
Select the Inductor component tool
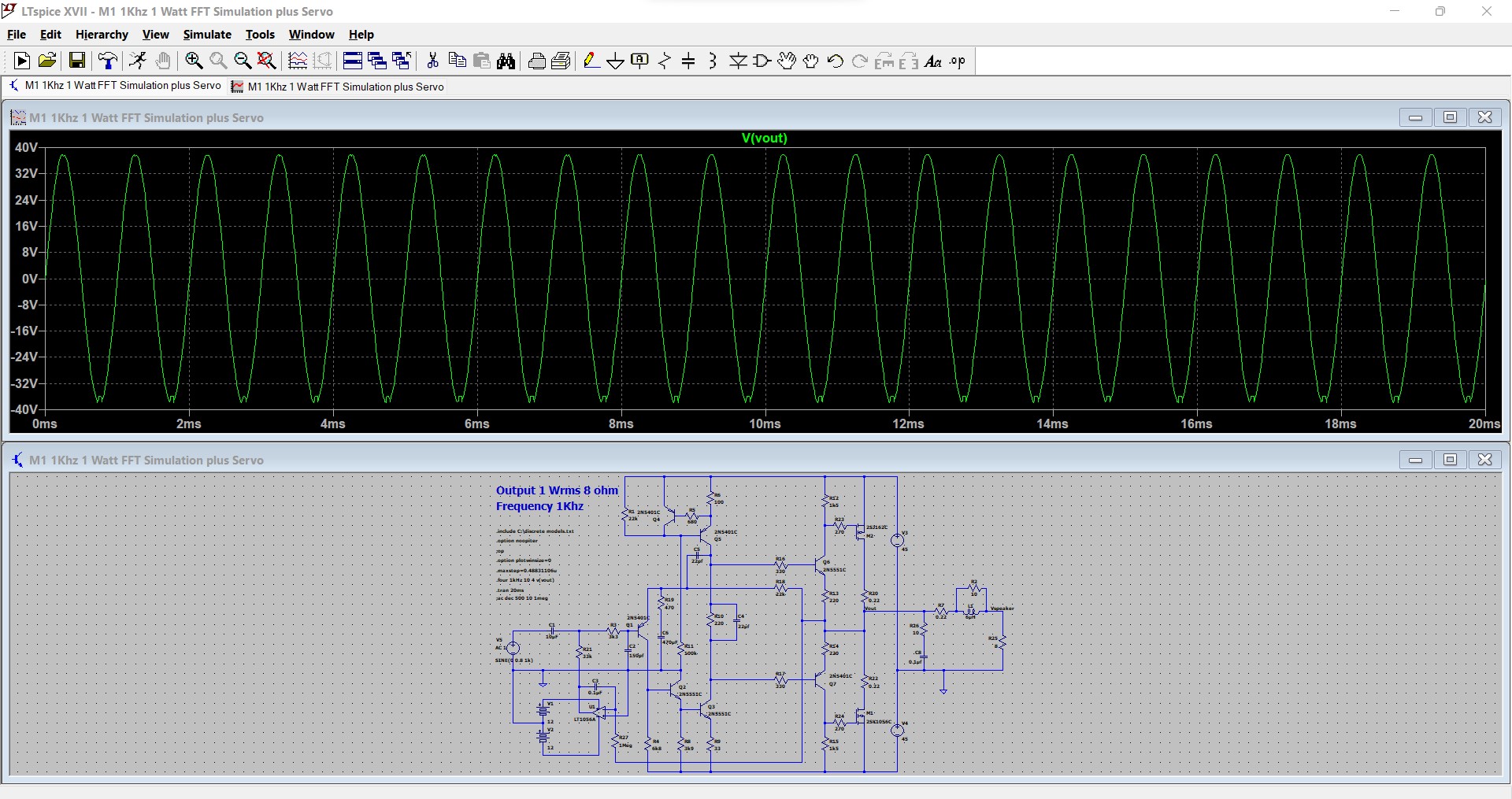[x=713, y=61]
